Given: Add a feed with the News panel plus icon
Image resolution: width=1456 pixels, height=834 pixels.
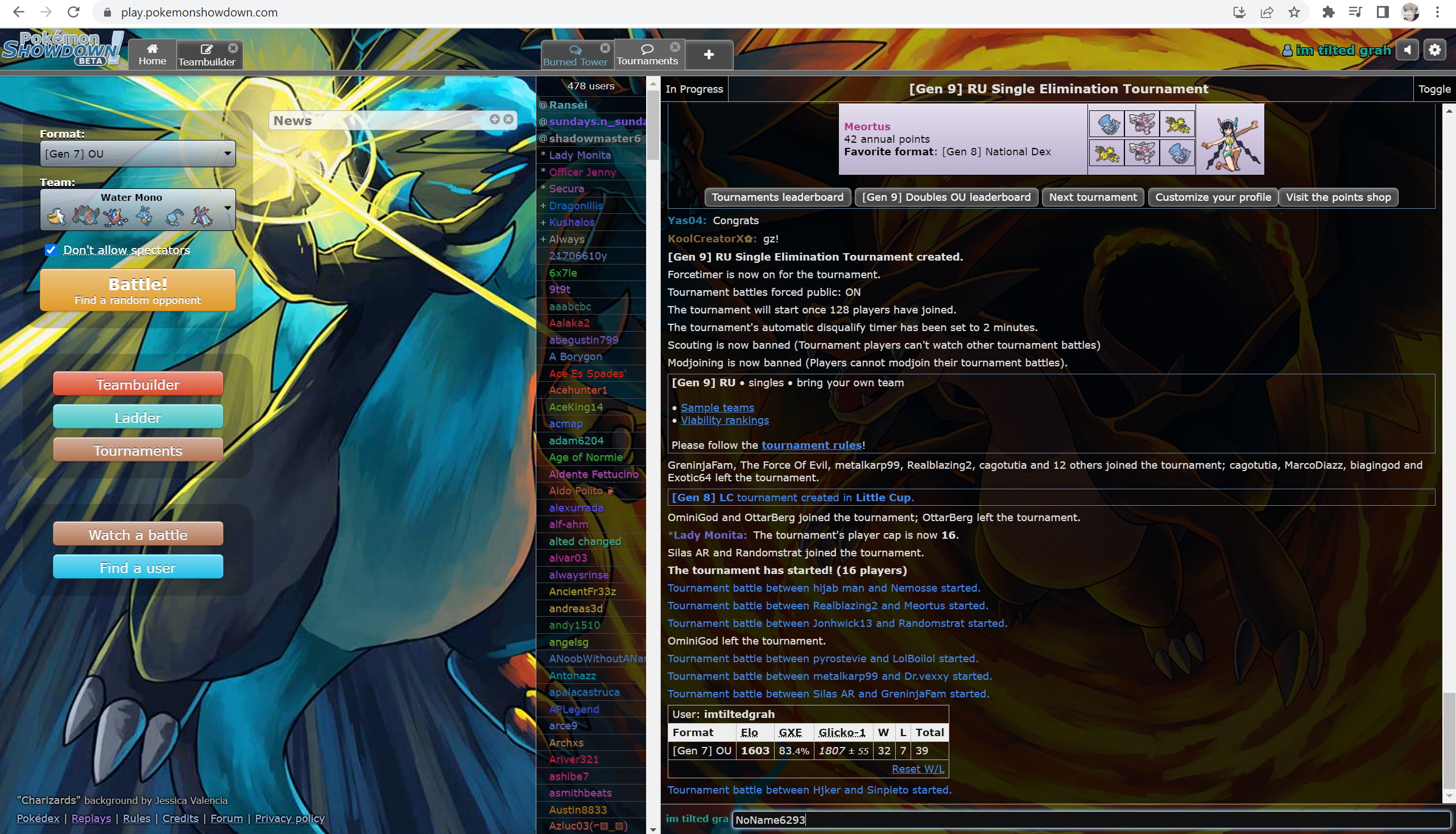Looking at the screenshot, I should (x=494, y=119).
